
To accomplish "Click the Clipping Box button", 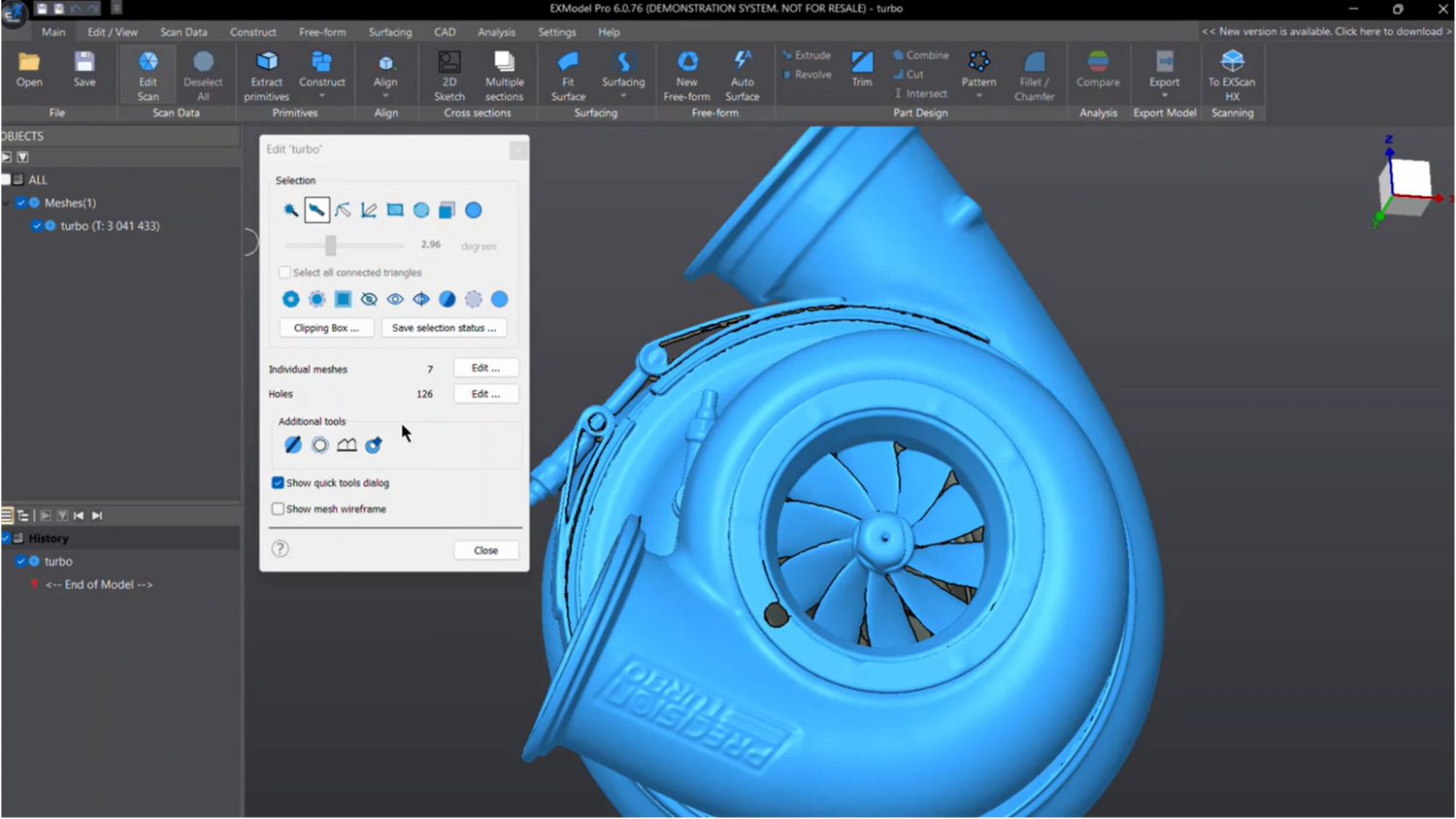I will [326, 328].
